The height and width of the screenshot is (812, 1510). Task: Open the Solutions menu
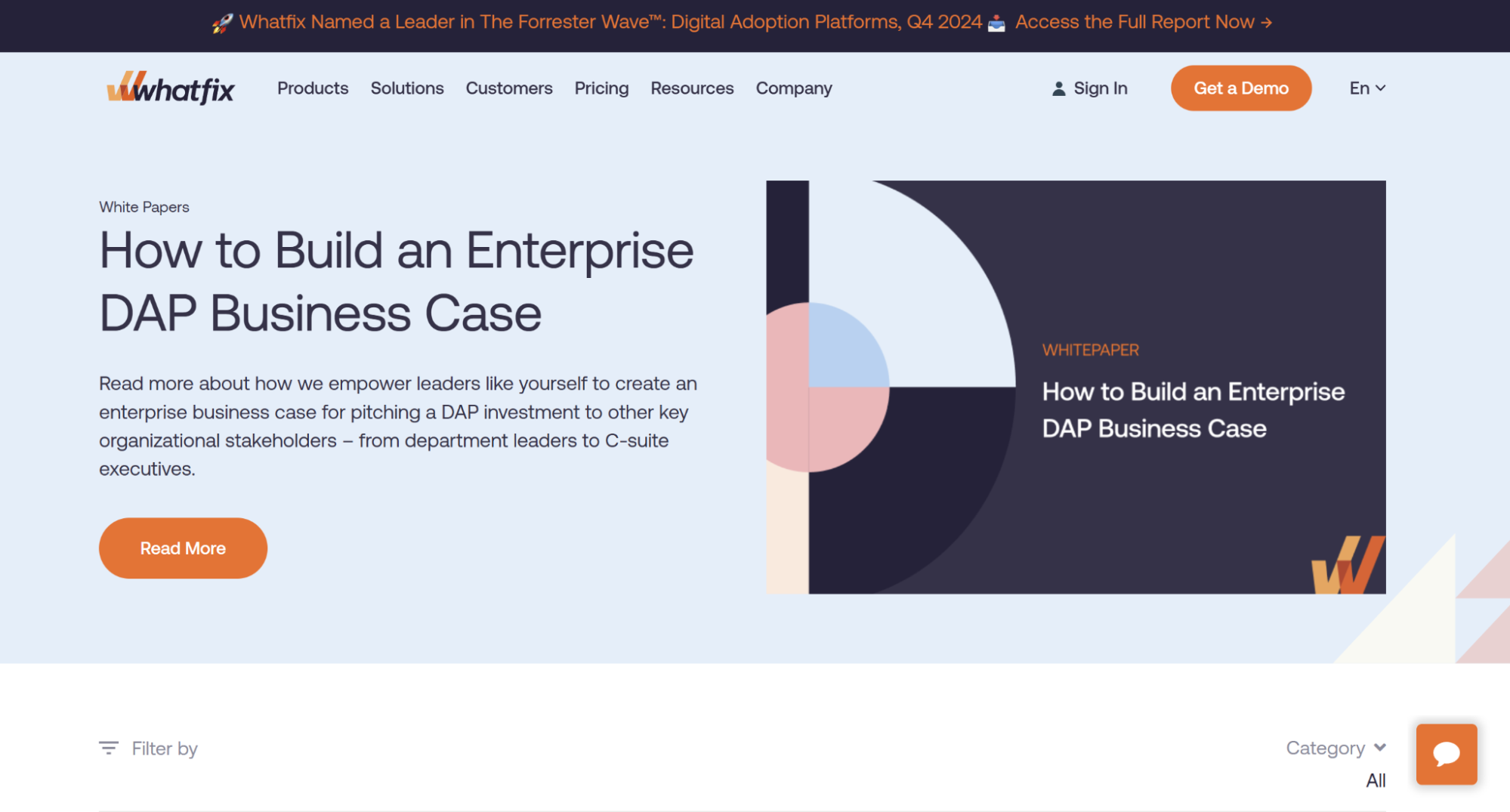coord(407,88)
